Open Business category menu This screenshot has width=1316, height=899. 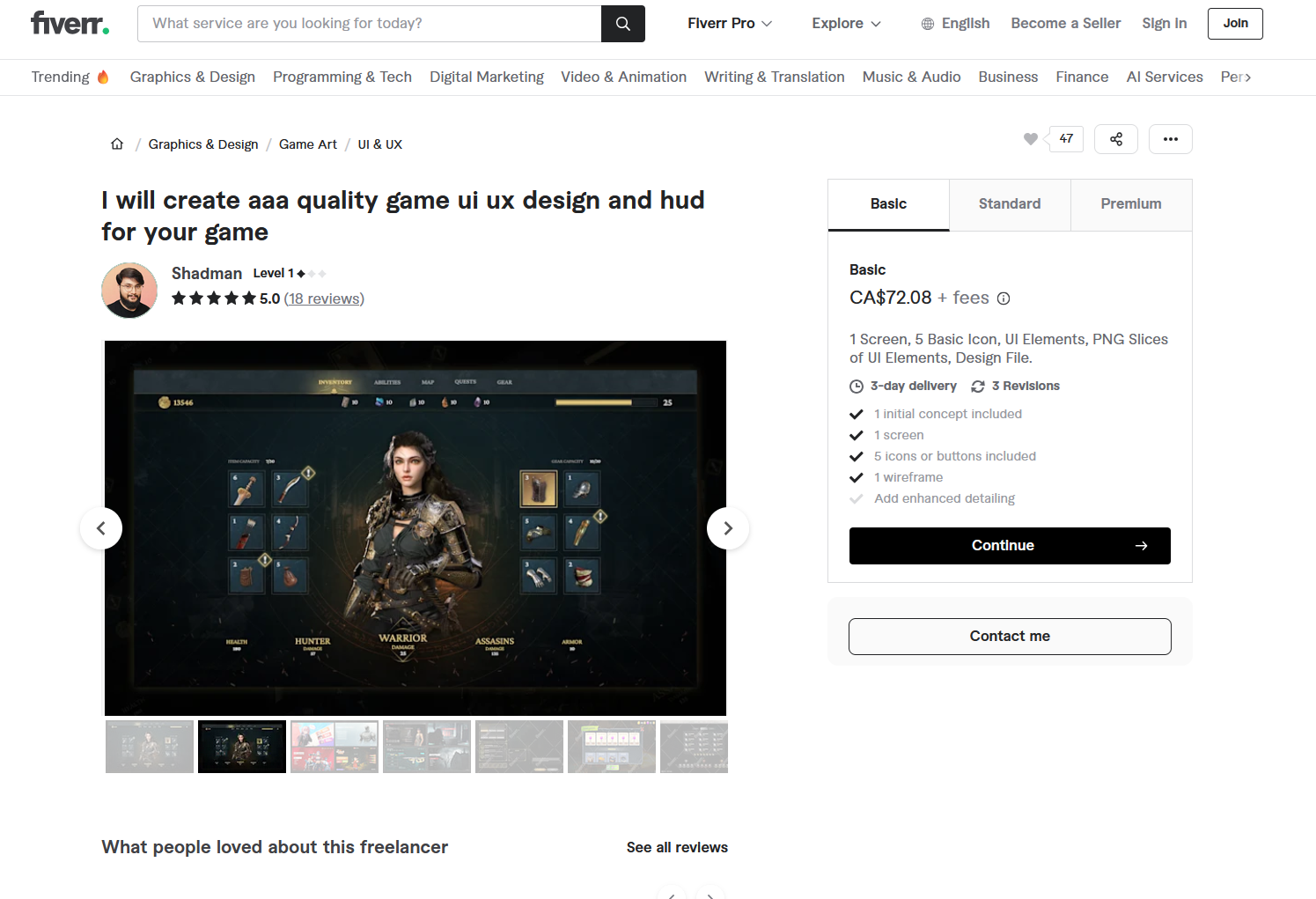1008,77
